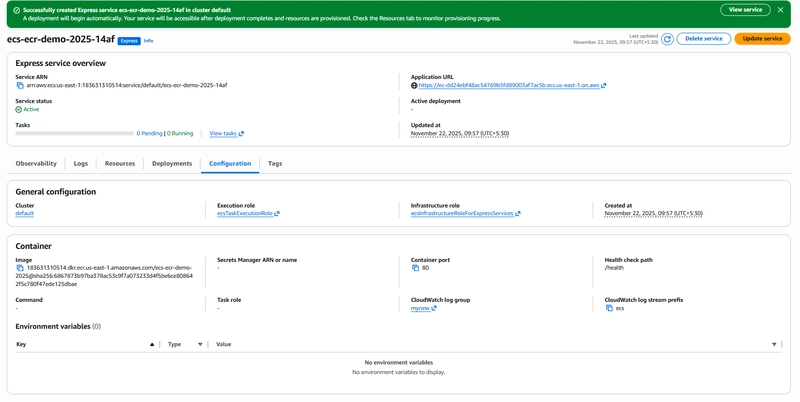Open the Info link beside Express badge
The image size is (800, 402).
149,41
